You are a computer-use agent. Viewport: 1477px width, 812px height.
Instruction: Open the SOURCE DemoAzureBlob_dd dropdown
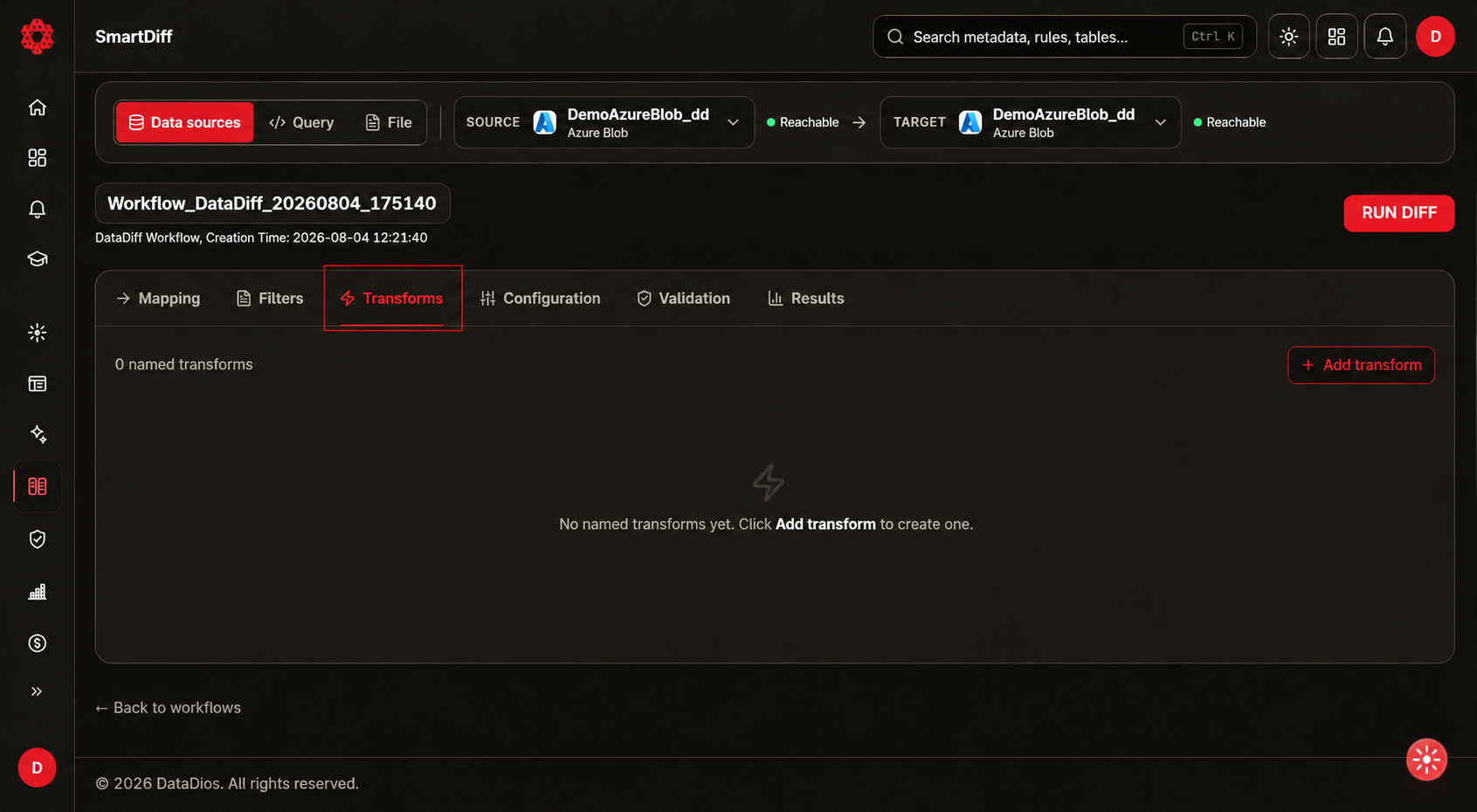(x=604, y=122)
